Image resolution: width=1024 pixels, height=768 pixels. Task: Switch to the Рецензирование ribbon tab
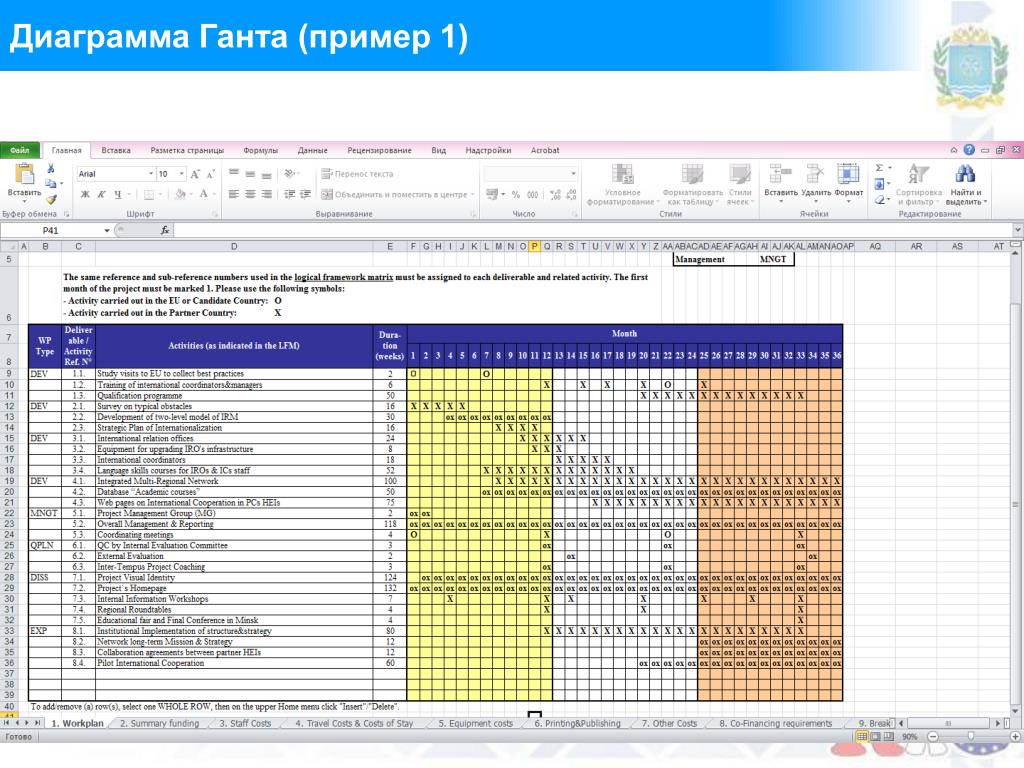click(x=379, y=150)
